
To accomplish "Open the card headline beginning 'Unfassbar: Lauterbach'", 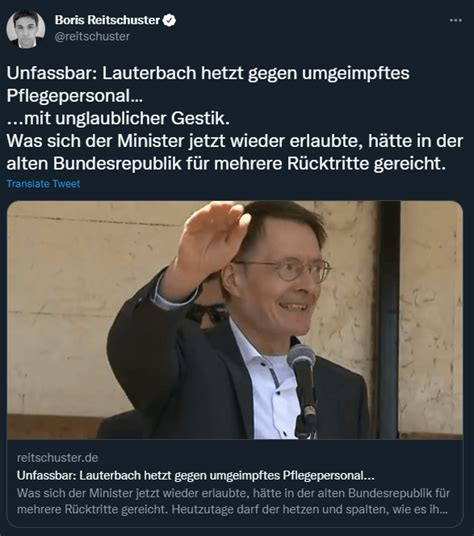I will [x=195, y=475].
